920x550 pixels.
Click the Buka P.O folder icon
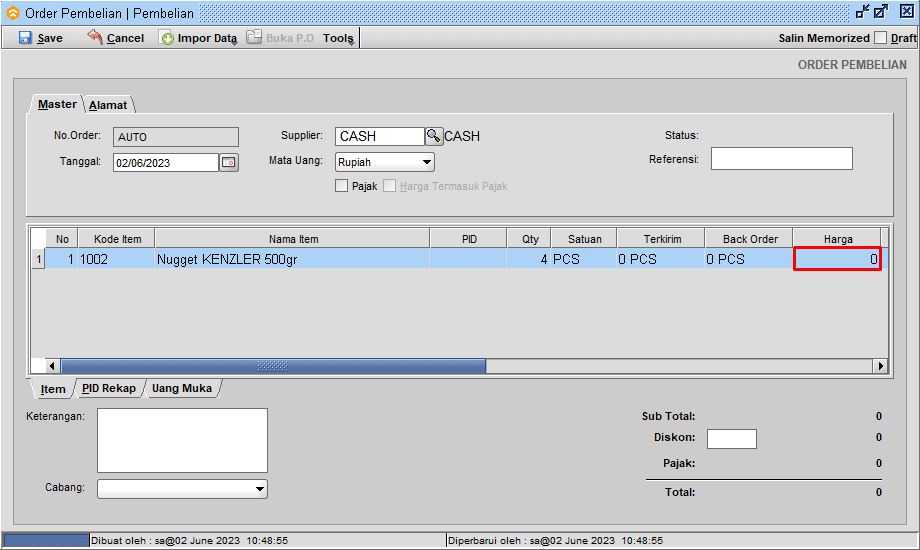254,37
